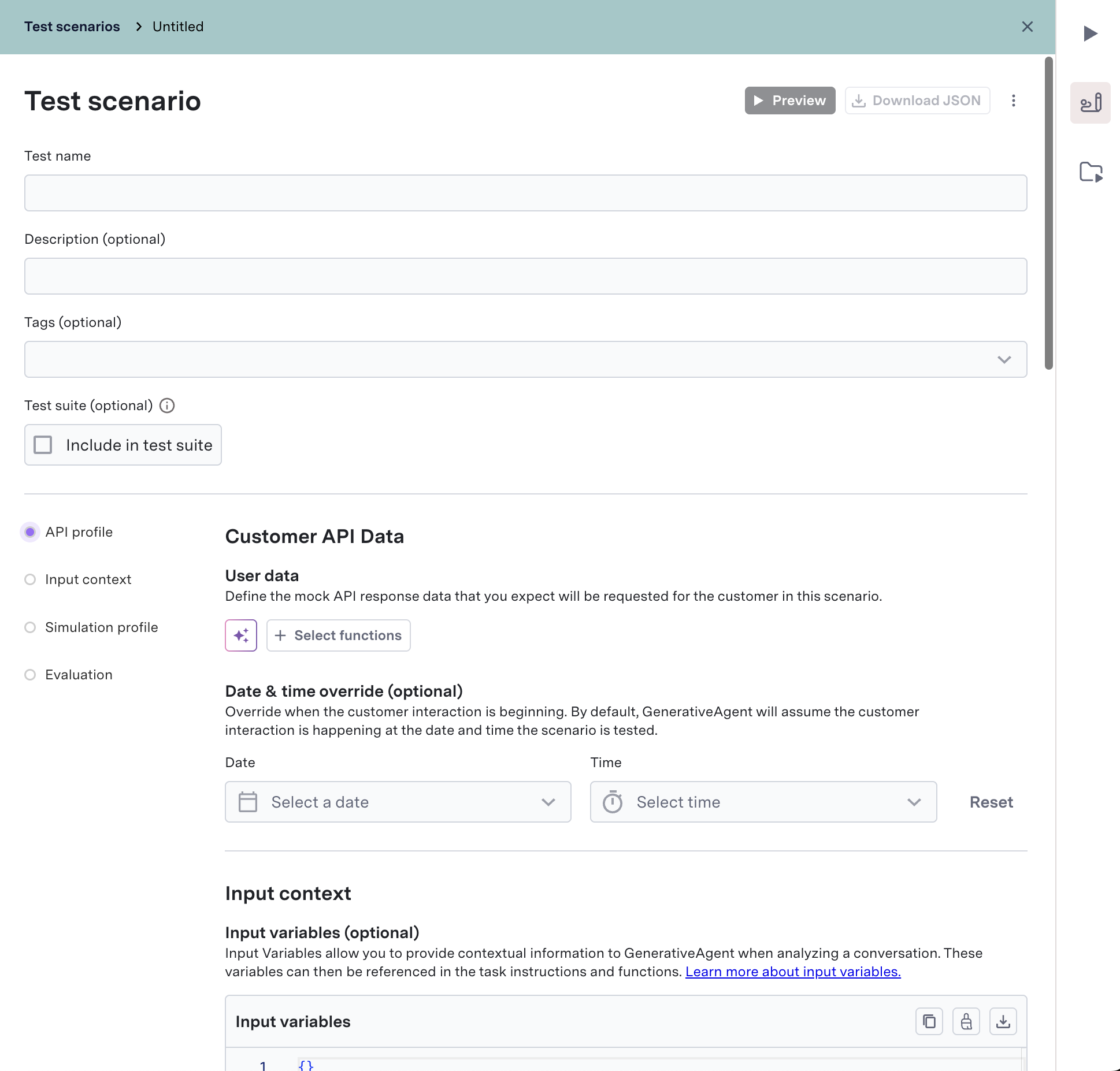Select the Input context section radio
Image resolution: width=1120 pixels, height=1071 pixels.
(30, 579)
